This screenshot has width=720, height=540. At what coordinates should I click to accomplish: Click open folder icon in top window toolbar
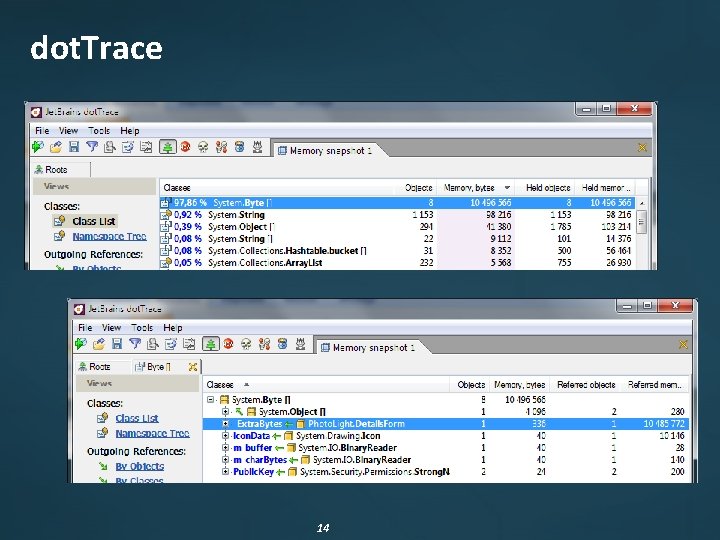click(56, 147)
